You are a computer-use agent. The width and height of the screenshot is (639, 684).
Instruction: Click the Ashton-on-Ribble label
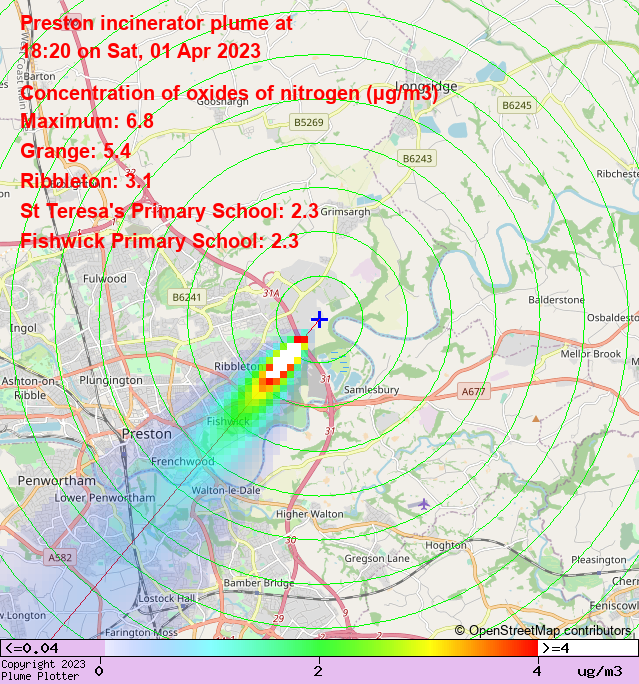[x=30, y=388]
